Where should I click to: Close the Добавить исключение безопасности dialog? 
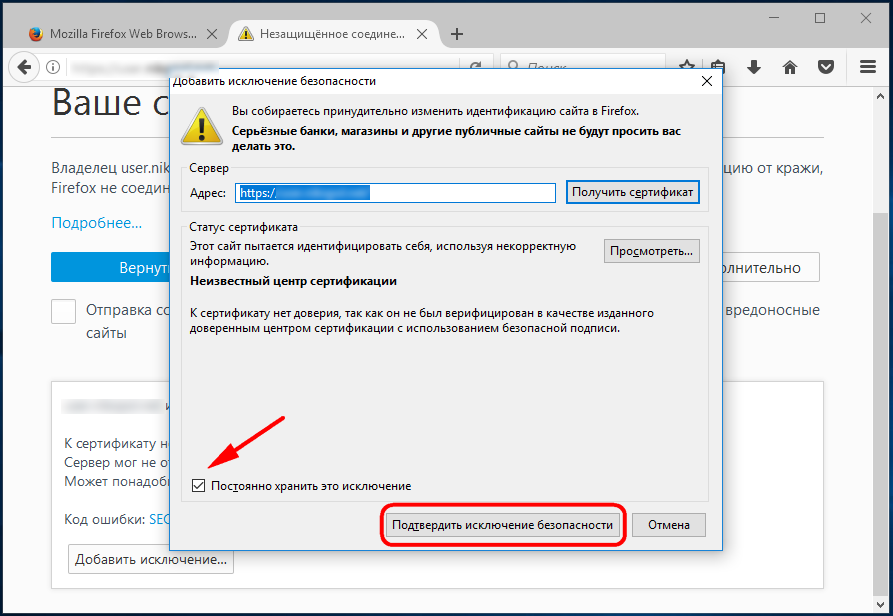point(707,81)
